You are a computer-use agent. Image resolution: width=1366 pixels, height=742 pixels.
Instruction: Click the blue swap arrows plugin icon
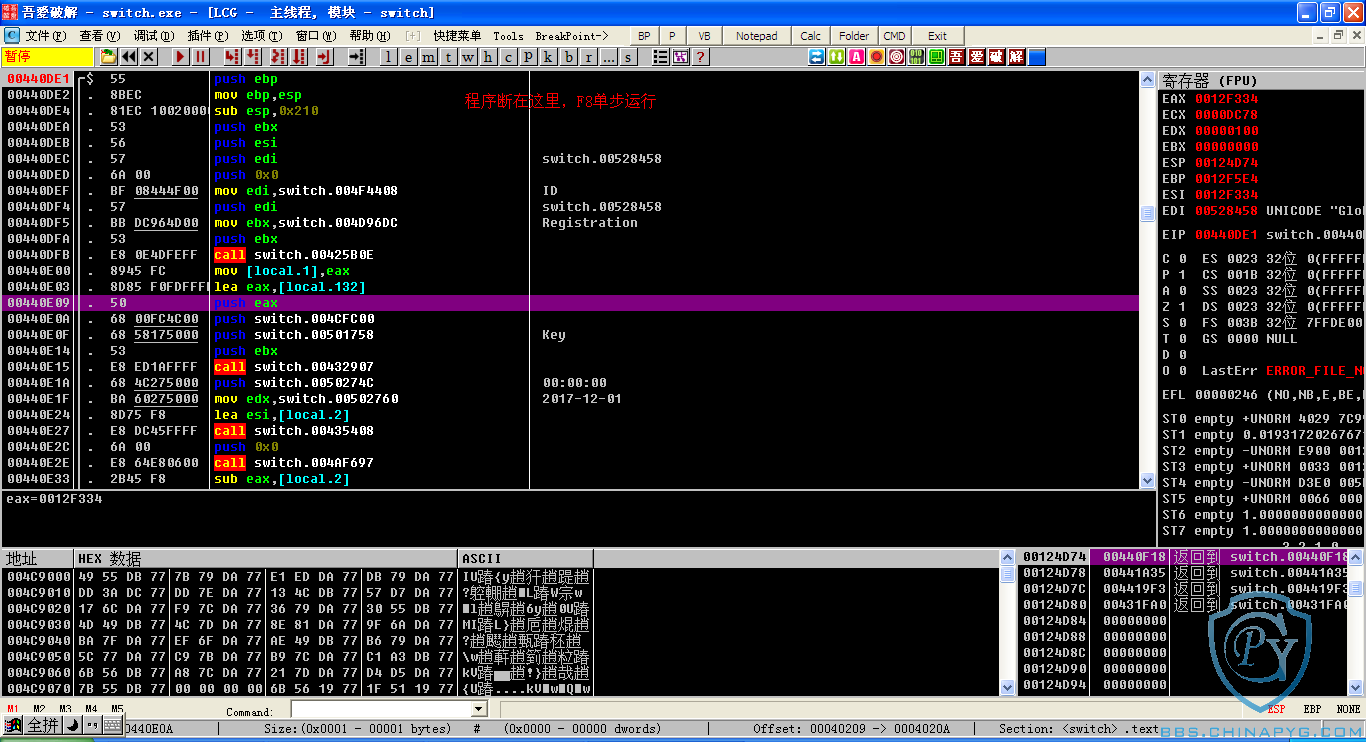pyautogui.click(x=817, y=57)
